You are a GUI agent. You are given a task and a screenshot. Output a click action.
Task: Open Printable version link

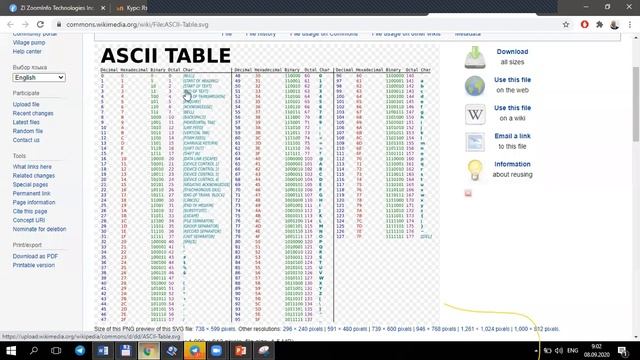(x=33, y=265)
